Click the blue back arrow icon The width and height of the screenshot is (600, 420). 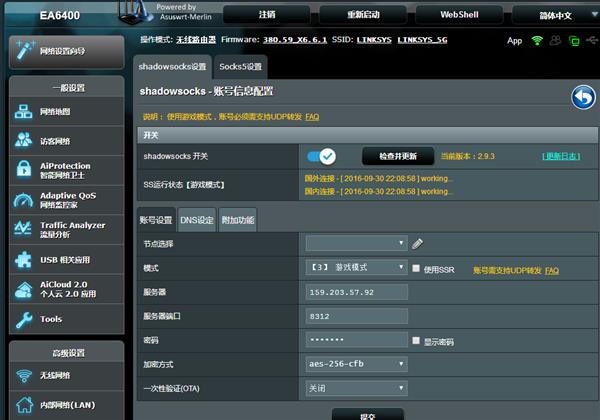tap(584, 97)
